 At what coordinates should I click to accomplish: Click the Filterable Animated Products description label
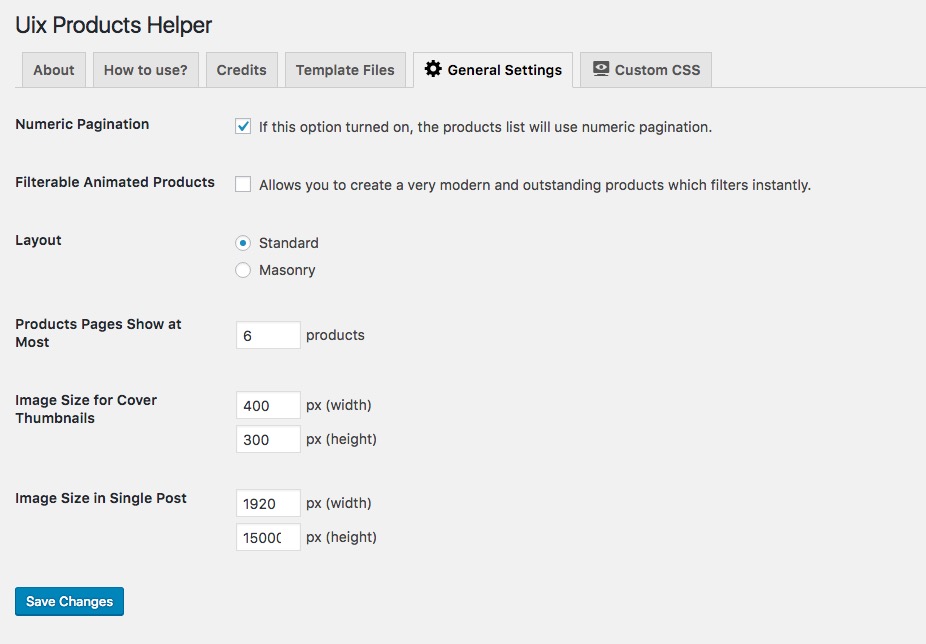(534, 185)
